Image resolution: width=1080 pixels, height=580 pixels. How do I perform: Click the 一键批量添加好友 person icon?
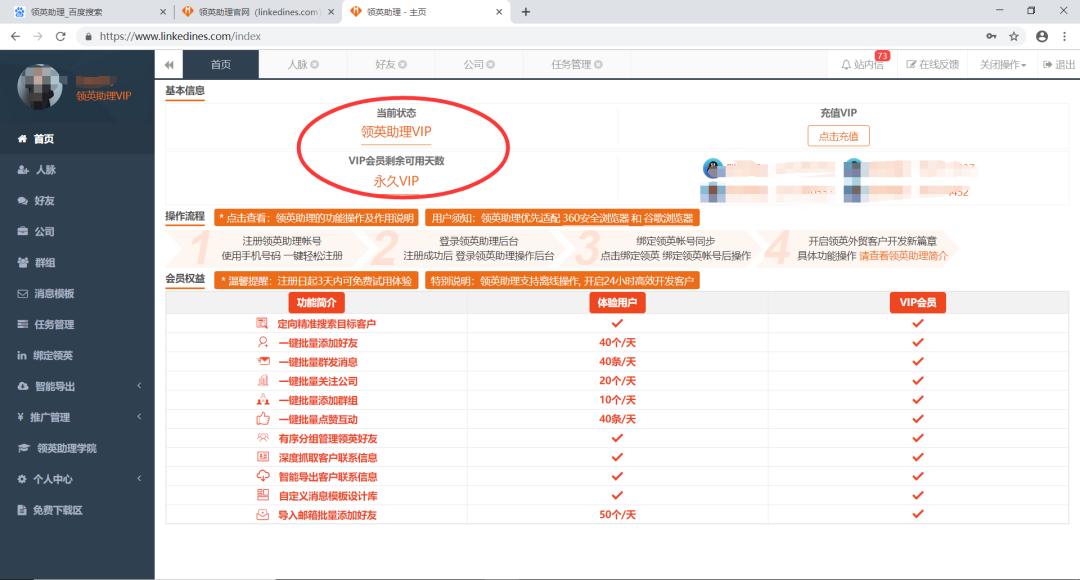click(x=262, y=342)
